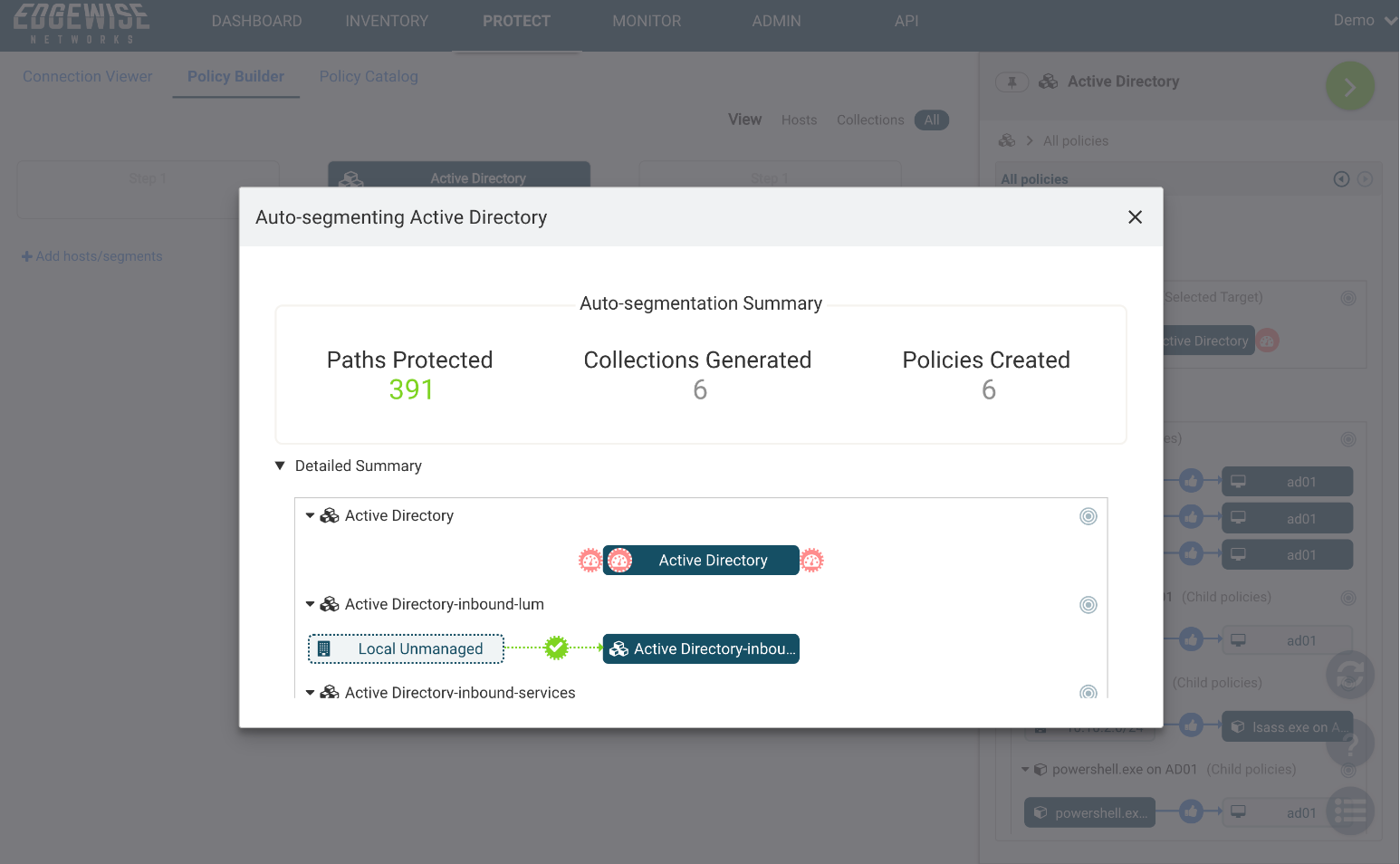Screen dimensions: 1400x864
Task: Click collection icon beside Active Directory heading
Action: (330, 515)
